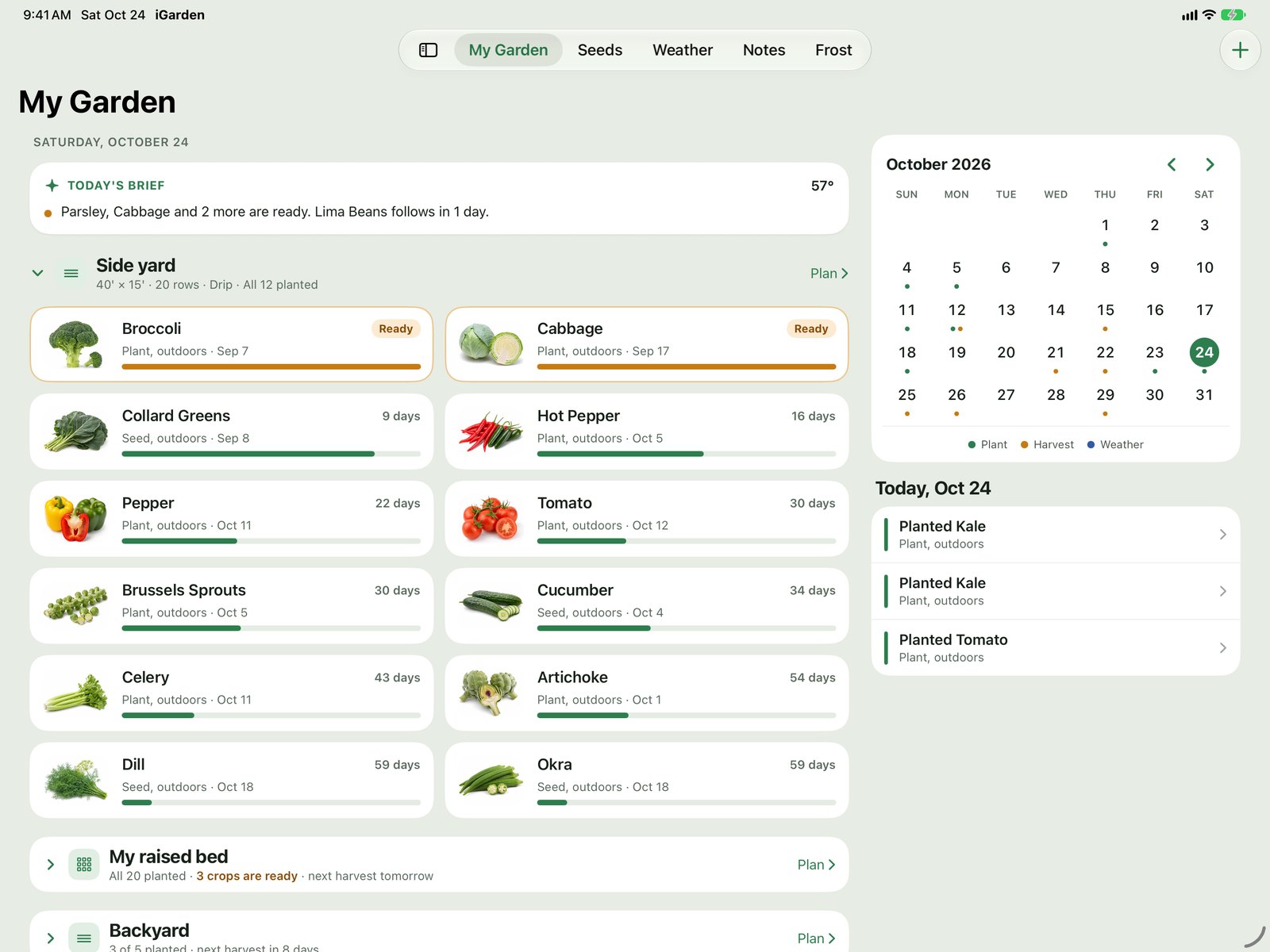Open the Side yard Plan link
This screenshot has height=952, width=1270.
(829, 273)
